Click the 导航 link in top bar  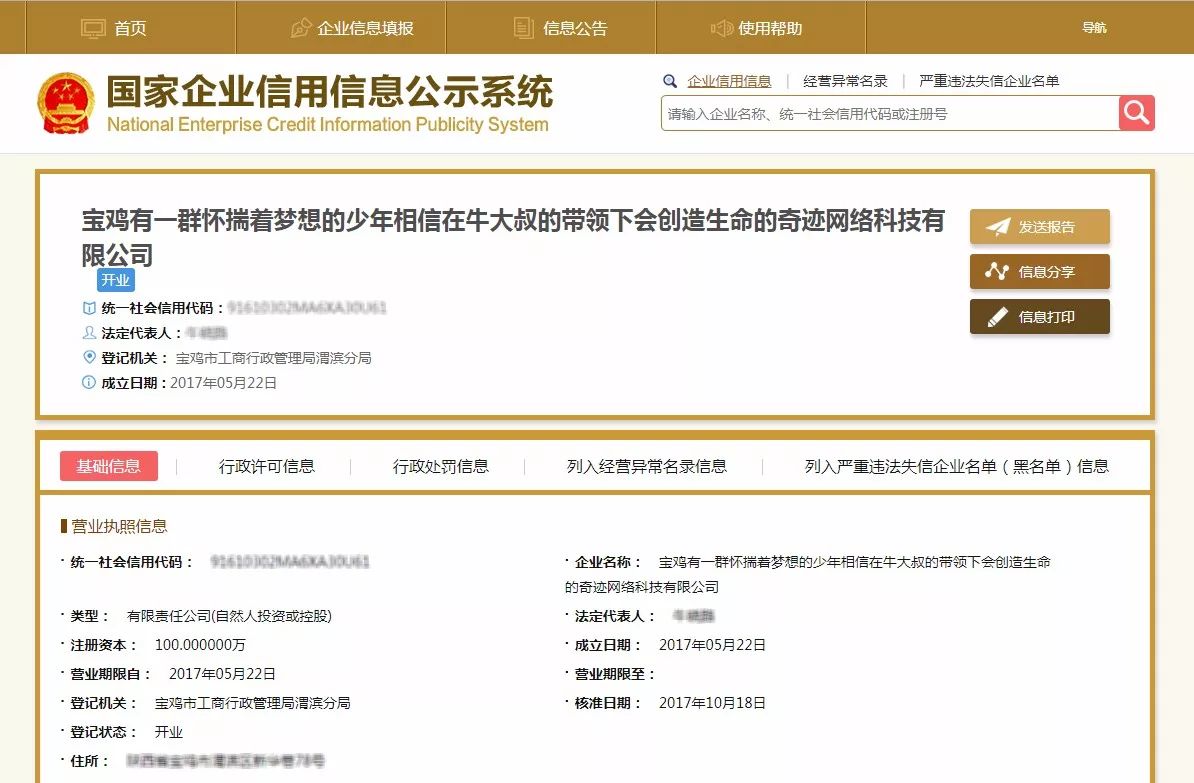1094,27
